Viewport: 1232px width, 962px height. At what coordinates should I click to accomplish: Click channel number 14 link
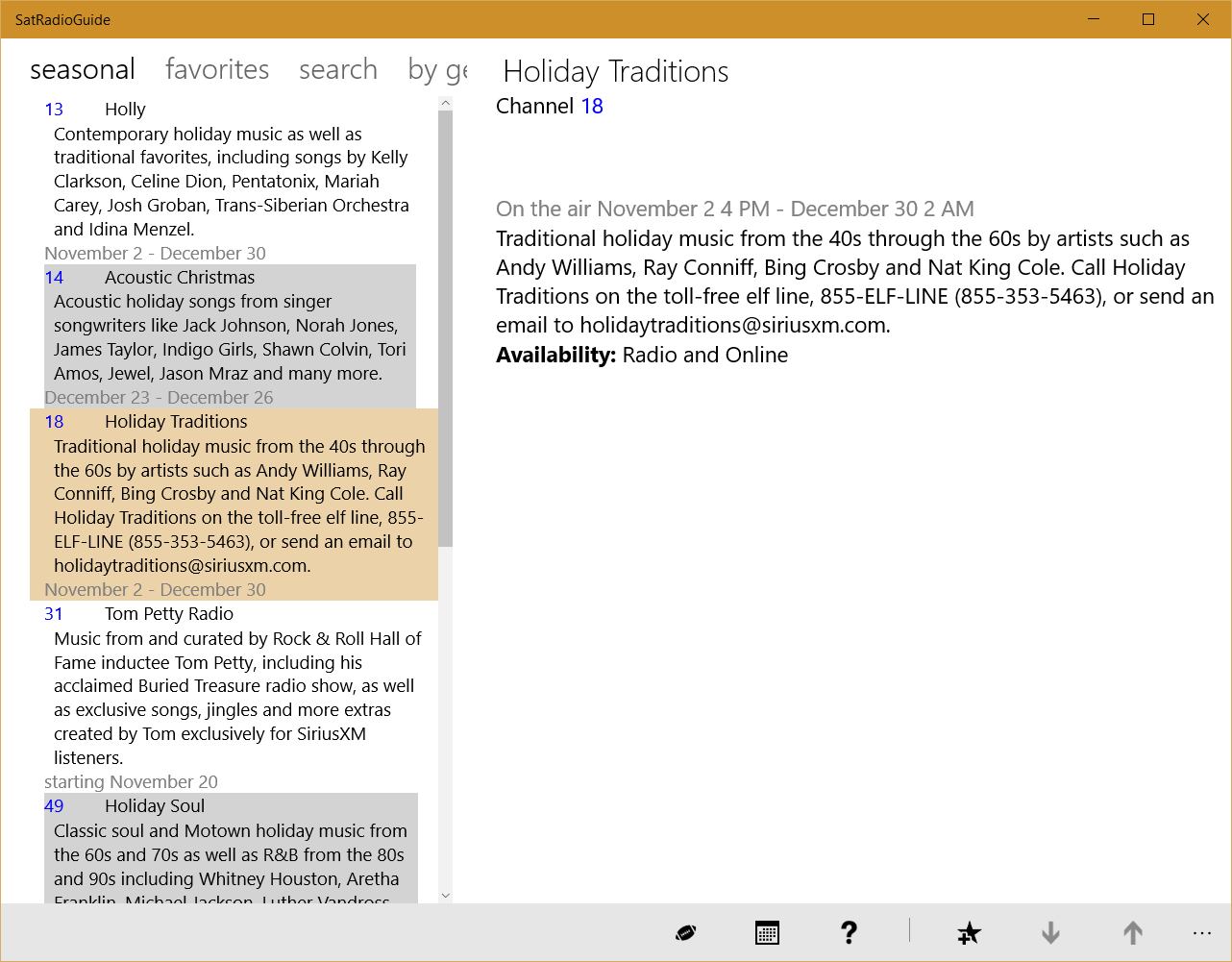tap(54, 278)
